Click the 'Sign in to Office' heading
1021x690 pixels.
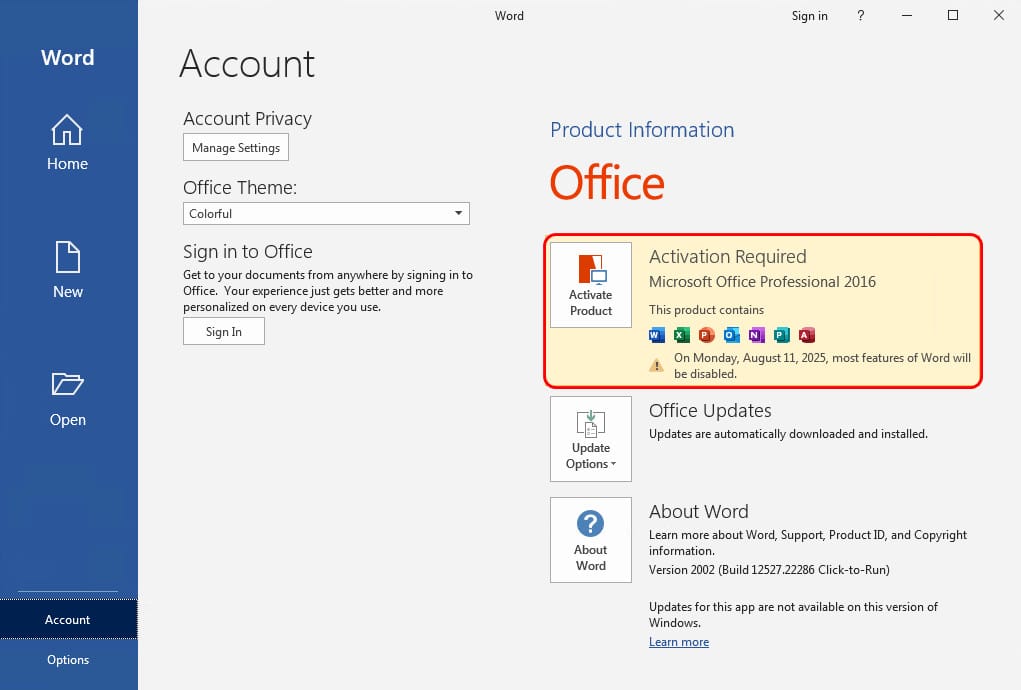[x=247, y=251]
